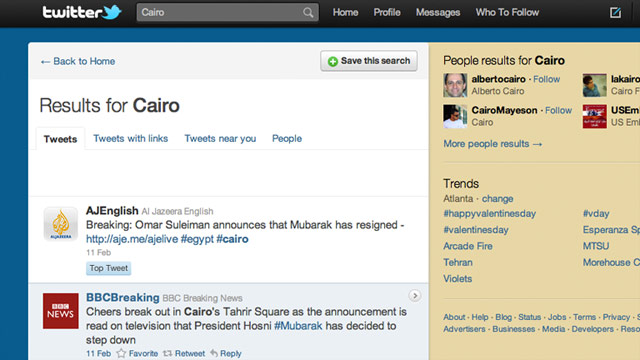Click albertocairo profile picture

(455, 85)
